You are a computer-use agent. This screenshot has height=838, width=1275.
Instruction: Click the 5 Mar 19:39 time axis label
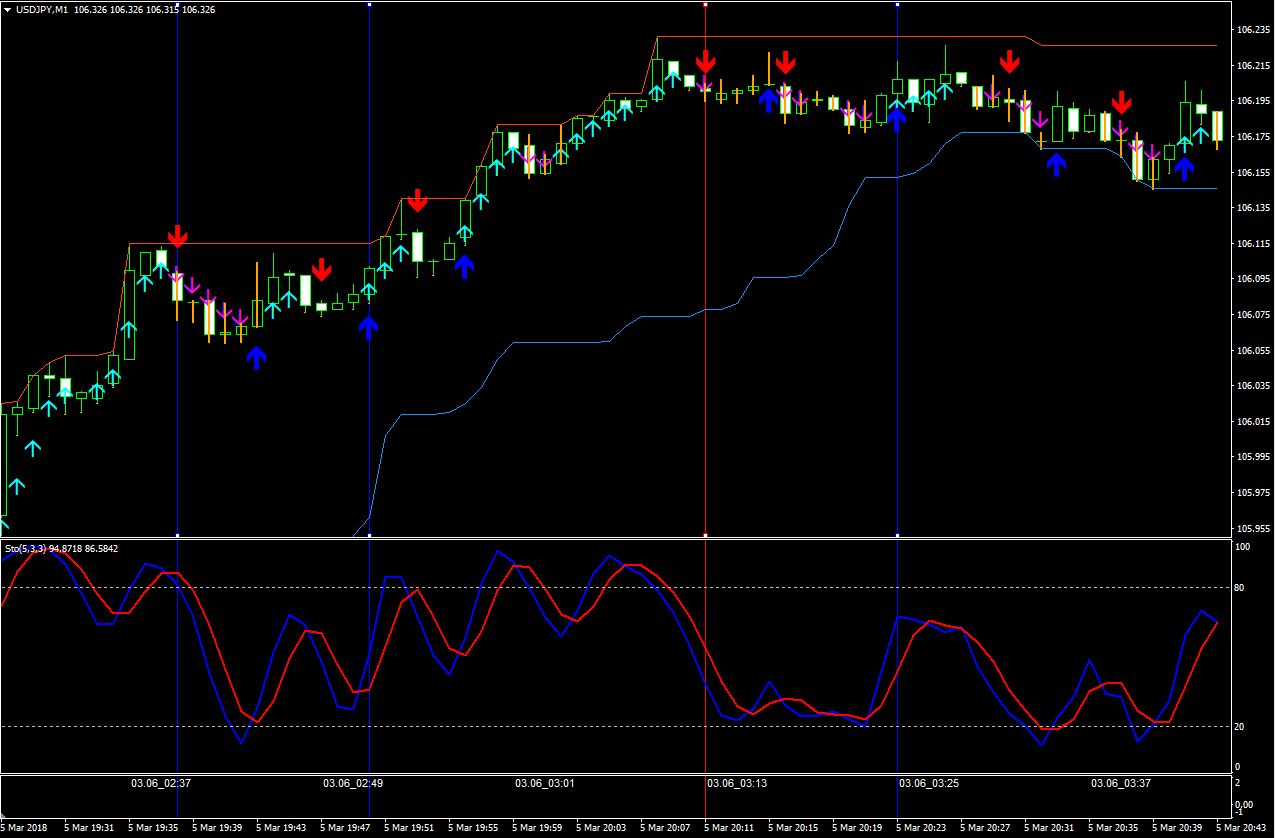[217, 828]
